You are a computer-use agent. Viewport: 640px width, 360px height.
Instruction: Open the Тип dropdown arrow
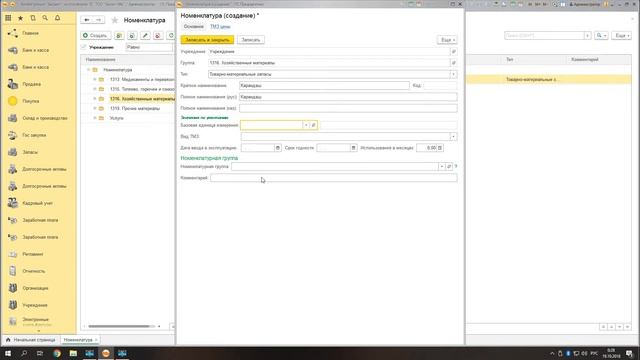(x=453, y=74)
